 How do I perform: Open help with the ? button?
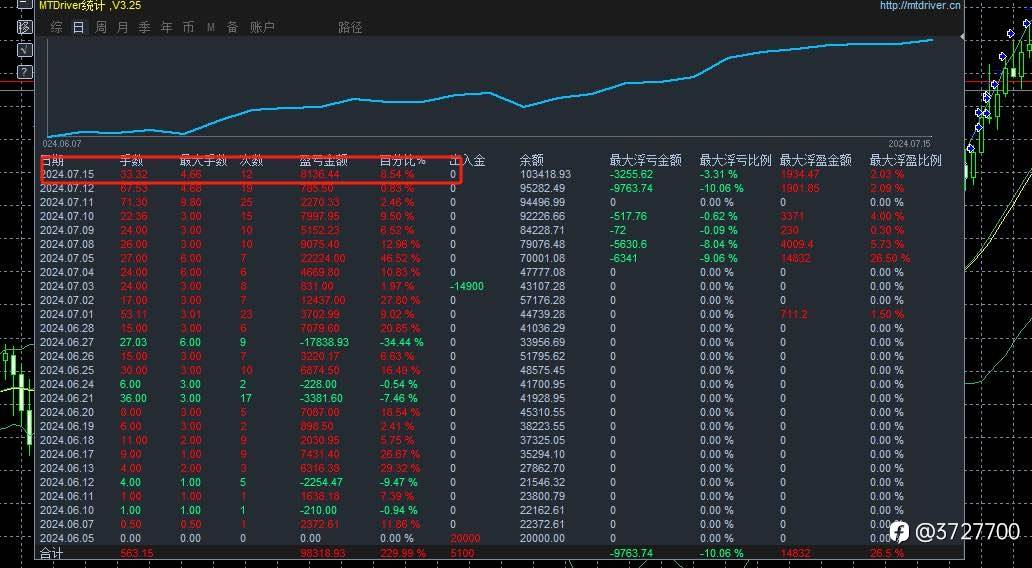pyautogui.click(x=24, y=72)
